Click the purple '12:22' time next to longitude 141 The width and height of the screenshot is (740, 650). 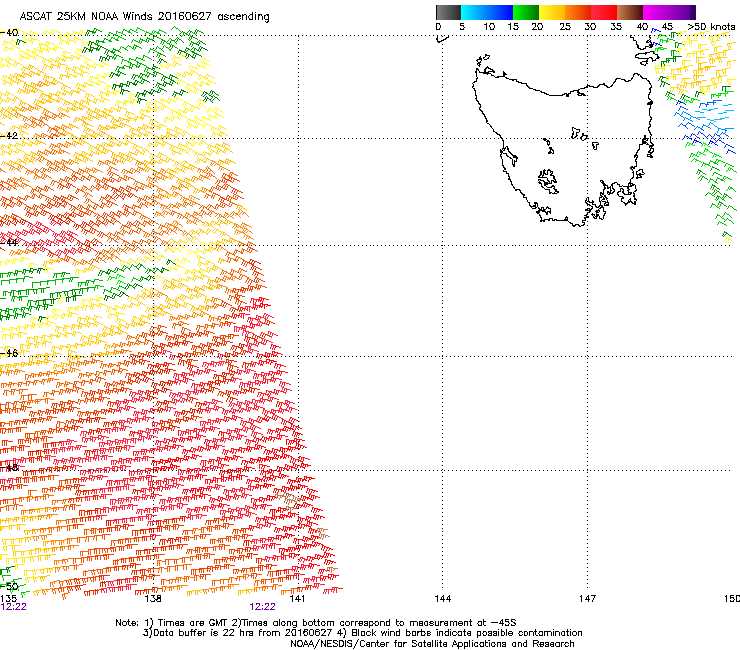pyautogui.click(x=262, y=607)
